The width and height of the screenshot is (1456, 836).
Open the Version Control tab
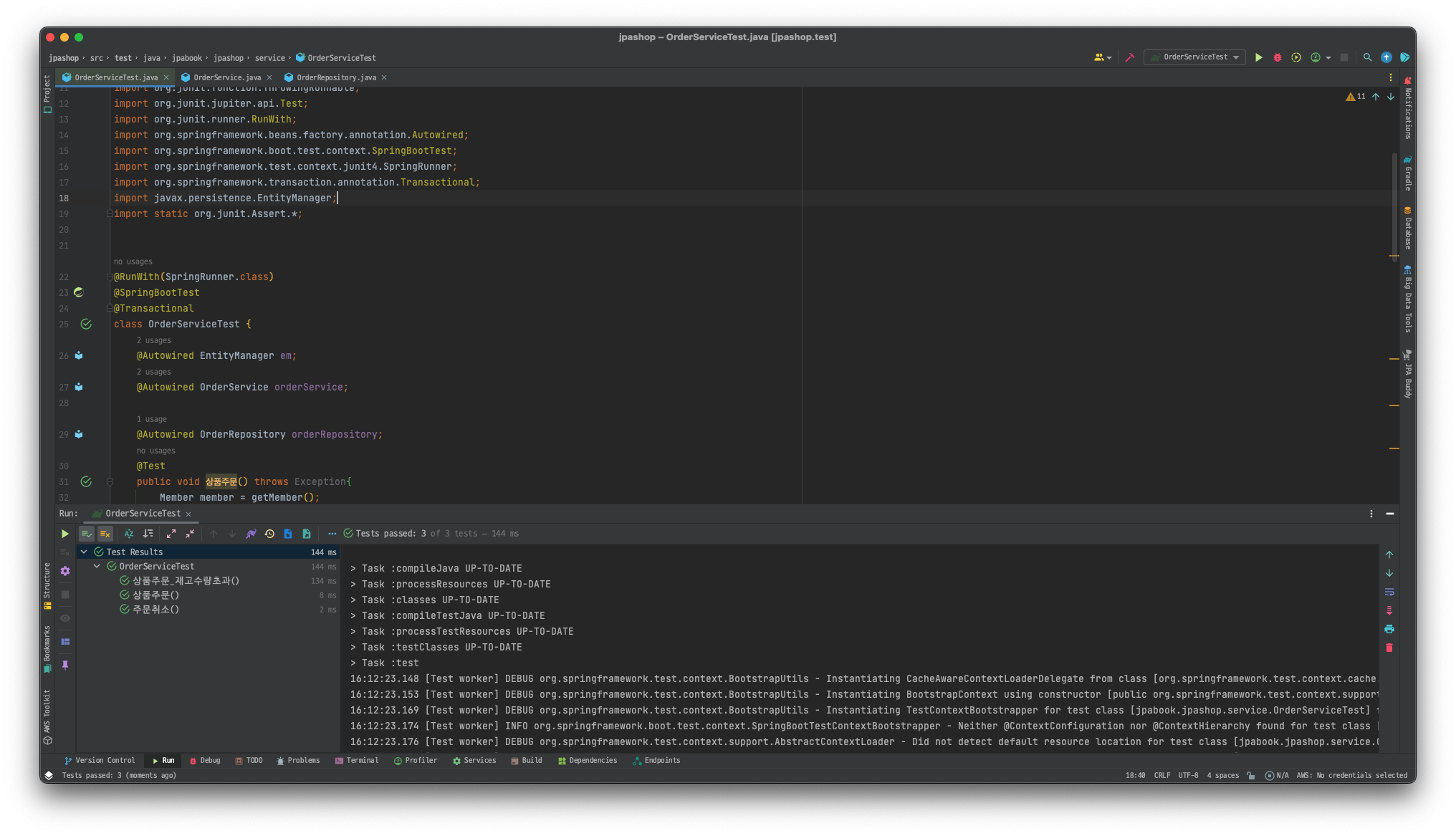100,761
